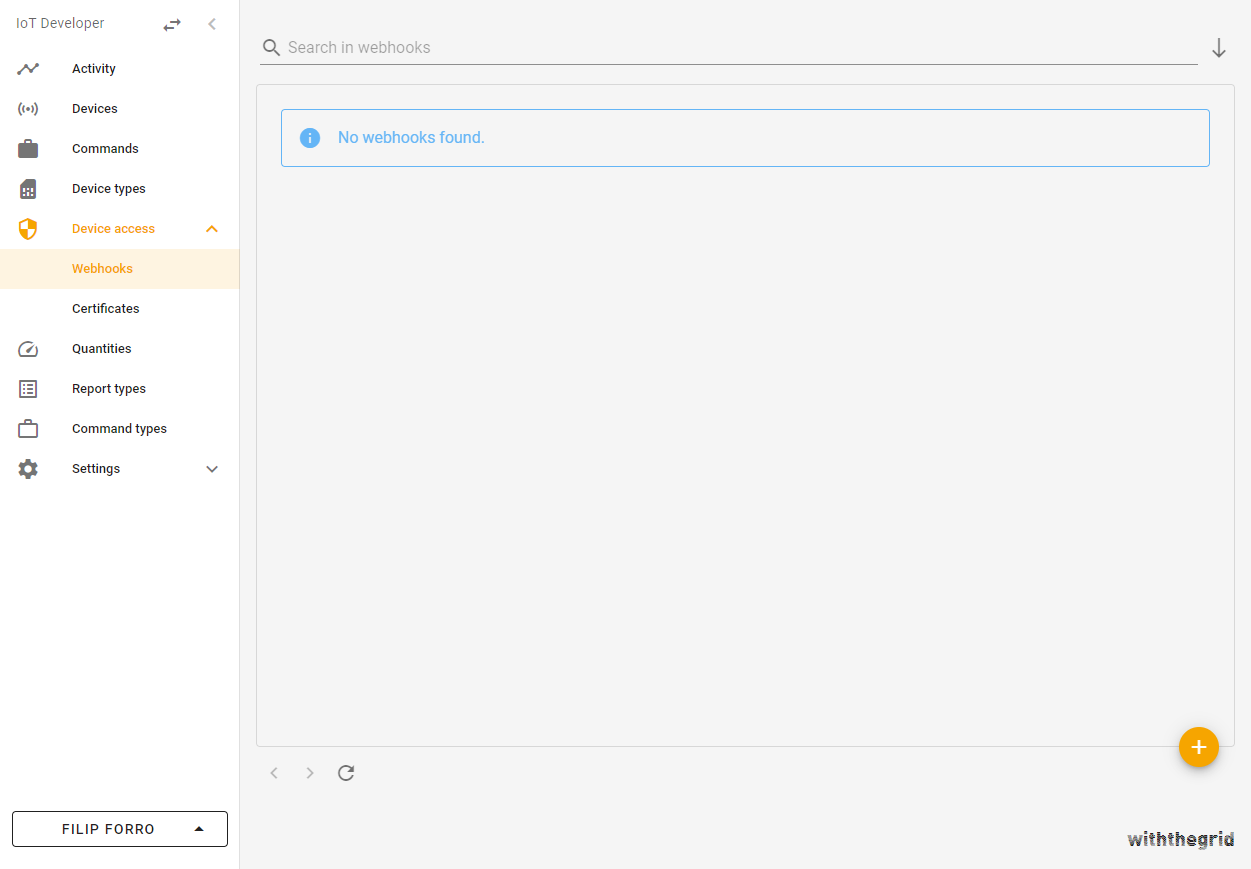Select the Devices antenna icon
The width and height of the screenshot is (1251, 869).
coord(27,108)
